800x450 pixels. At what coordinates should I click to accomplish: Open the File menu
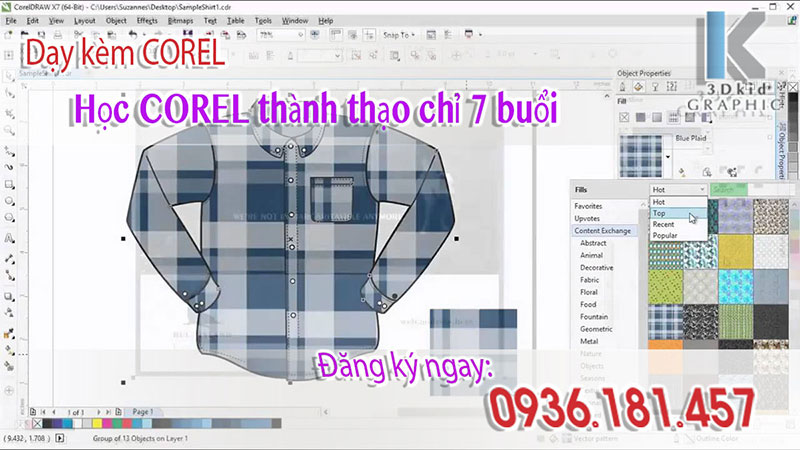click(x=11, y=21)
